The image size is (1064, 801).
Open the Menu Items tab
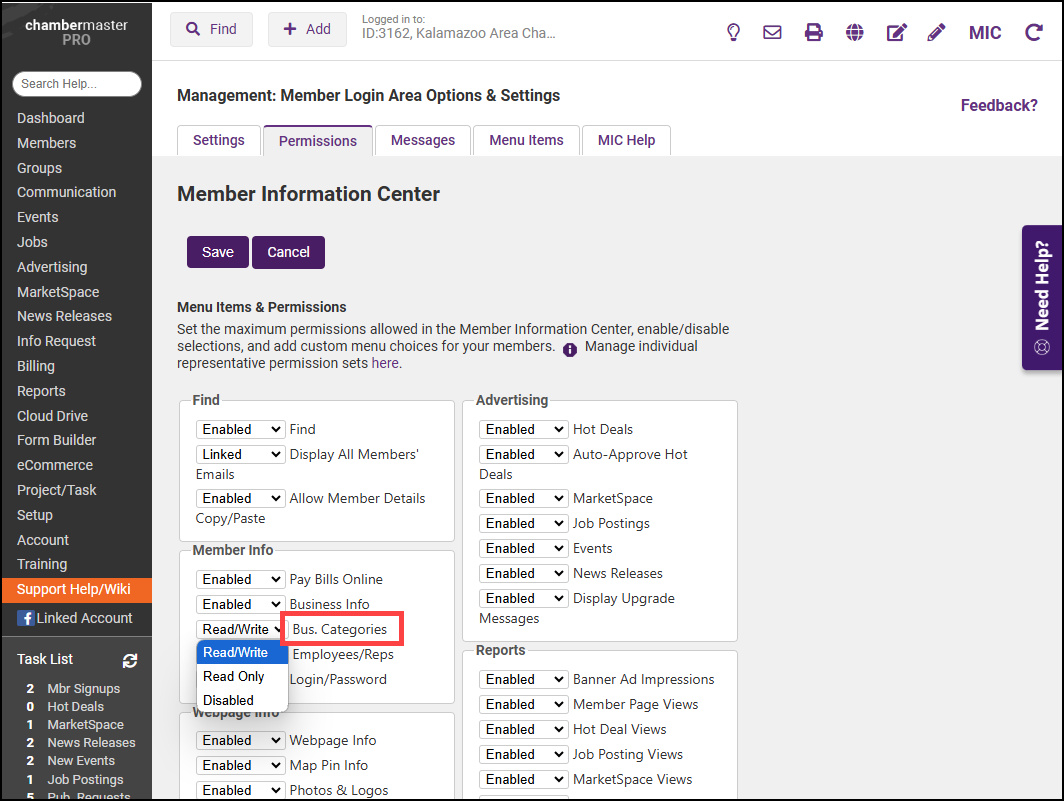point(526,140)
